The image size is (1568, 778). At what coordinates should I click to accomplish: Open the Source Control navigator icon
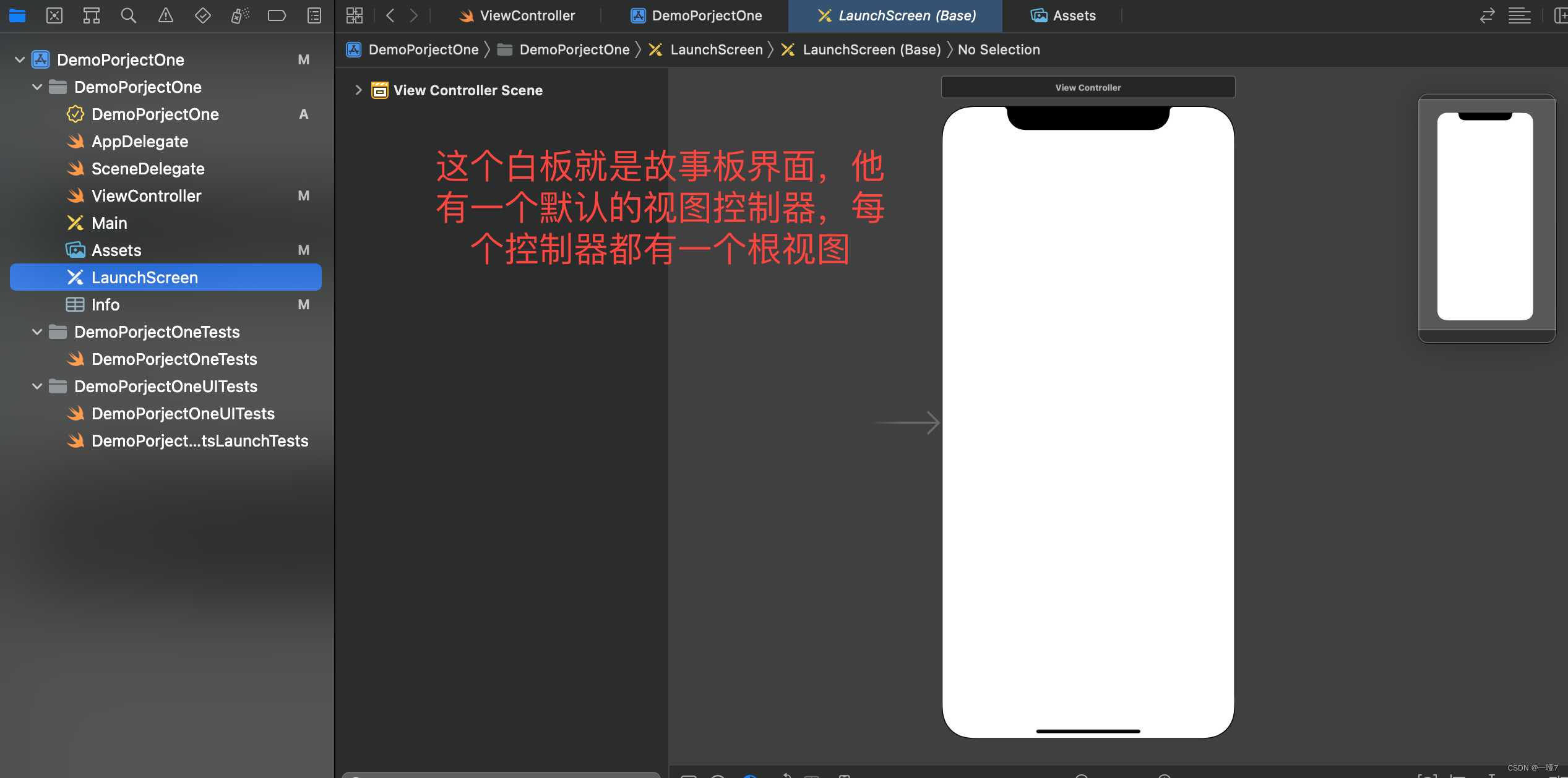pyautogui.click(x=54, y=15)
